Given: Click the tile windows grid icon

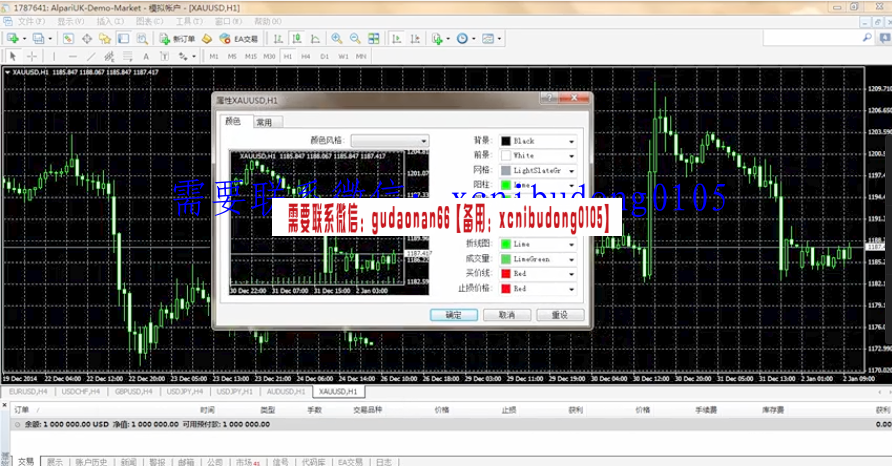Looking at the screenshot, I should pos(374,39).
